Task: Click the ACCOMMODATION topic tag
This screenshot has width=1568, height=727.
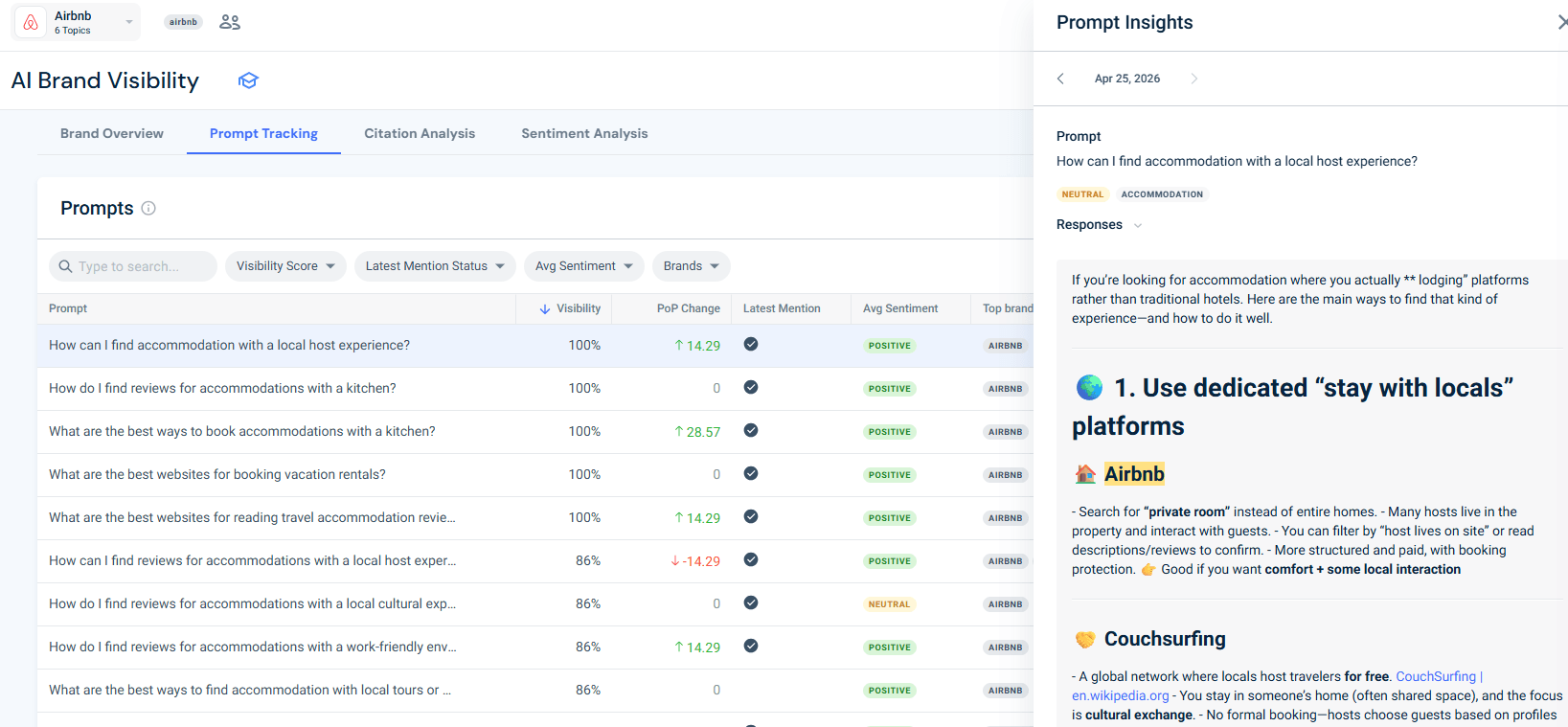Action: pyautogui.click(x=1162, y=194)
